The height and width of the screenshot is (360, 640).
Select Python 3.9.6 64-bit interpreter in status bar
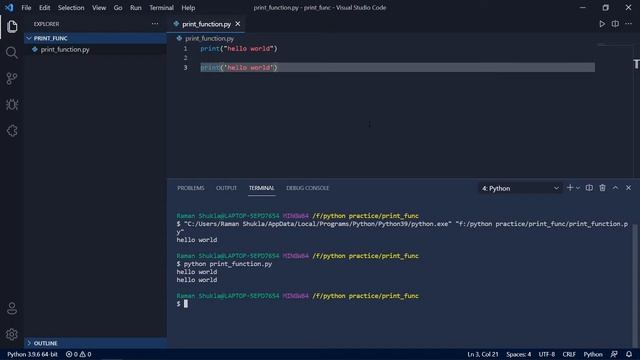pos(32,354)
